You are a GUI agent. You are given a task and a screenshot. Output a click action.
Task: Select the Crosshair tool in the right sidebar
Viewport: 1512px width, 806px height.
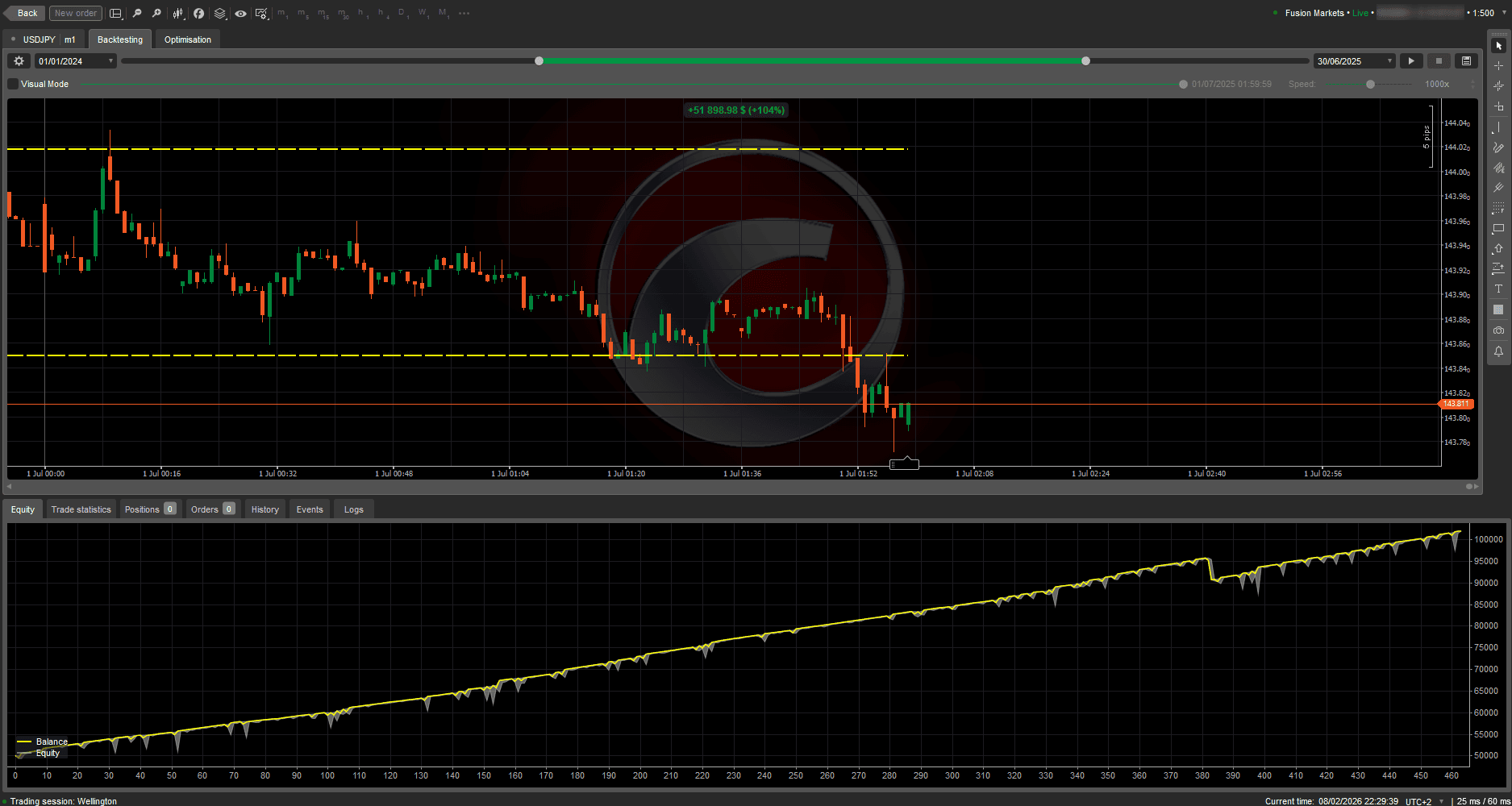[1498, 66]
